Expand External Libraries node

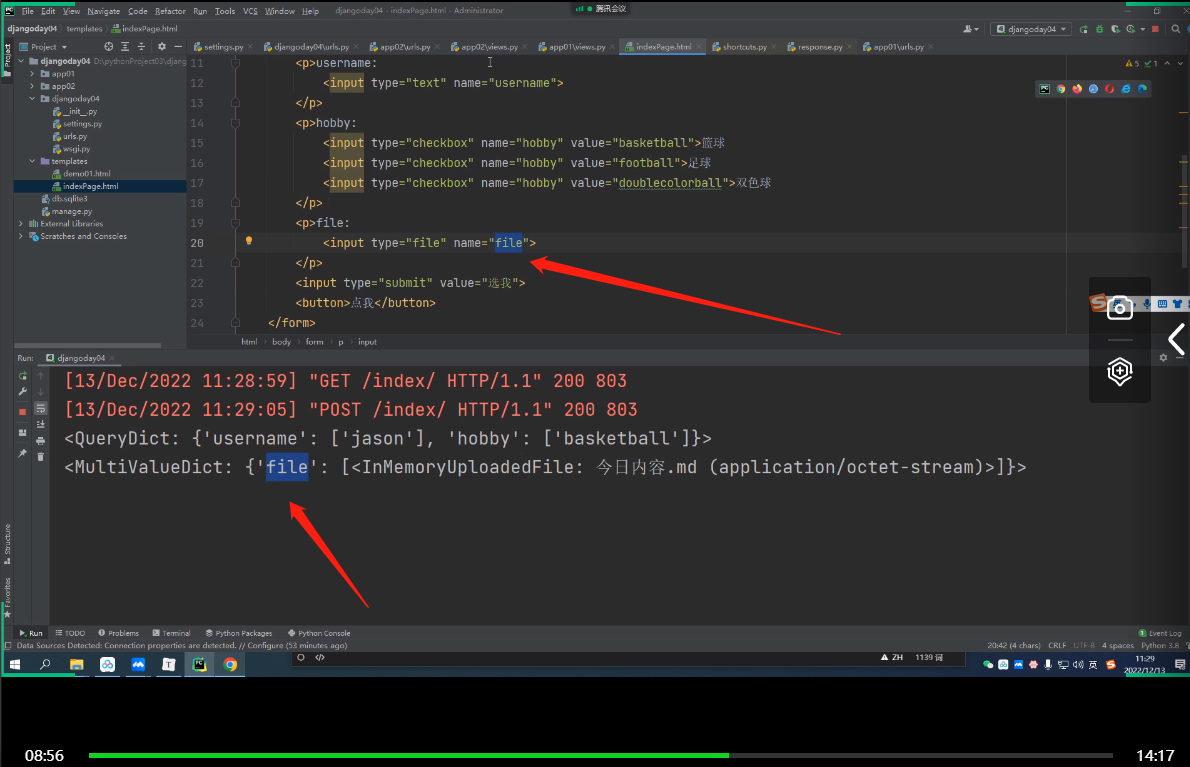pos(20,223)
